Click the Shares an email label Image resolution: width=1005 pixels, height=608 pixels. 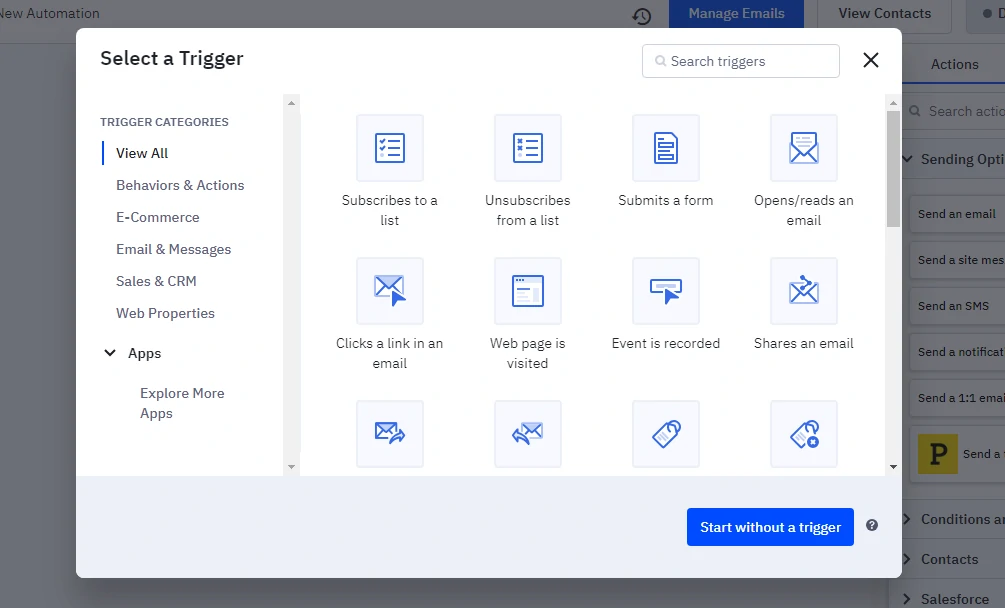(x=804, y=343)
